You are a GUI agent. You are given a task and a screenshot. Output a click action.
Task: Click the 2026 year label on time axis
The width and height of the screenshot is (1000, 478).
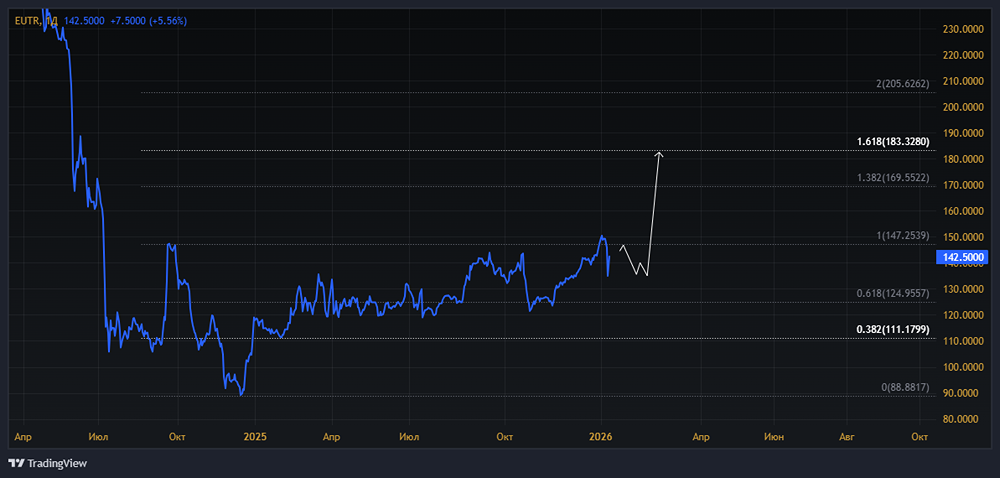pyautogui.click(x=601, y=437)
